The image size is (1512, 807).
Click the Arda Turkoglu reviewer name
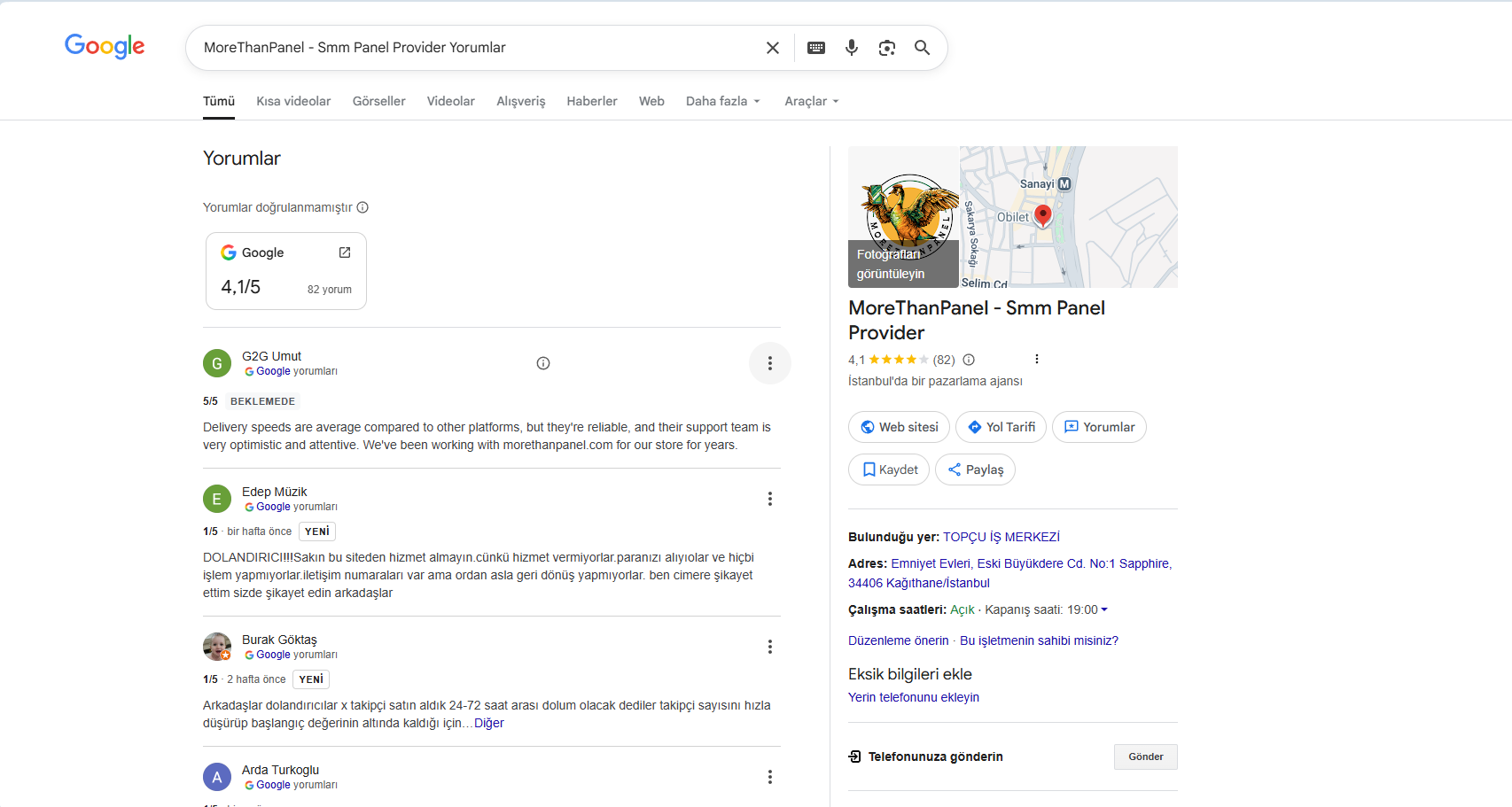(280, 770)
